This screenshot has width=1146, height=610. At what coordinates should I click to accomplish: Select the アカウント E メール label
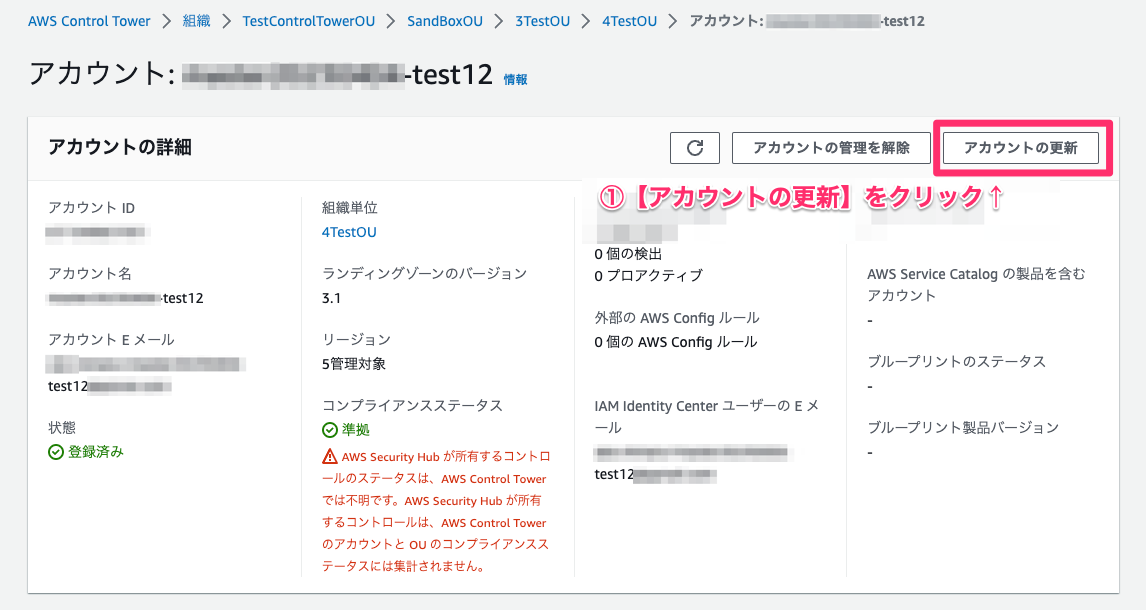111,340
